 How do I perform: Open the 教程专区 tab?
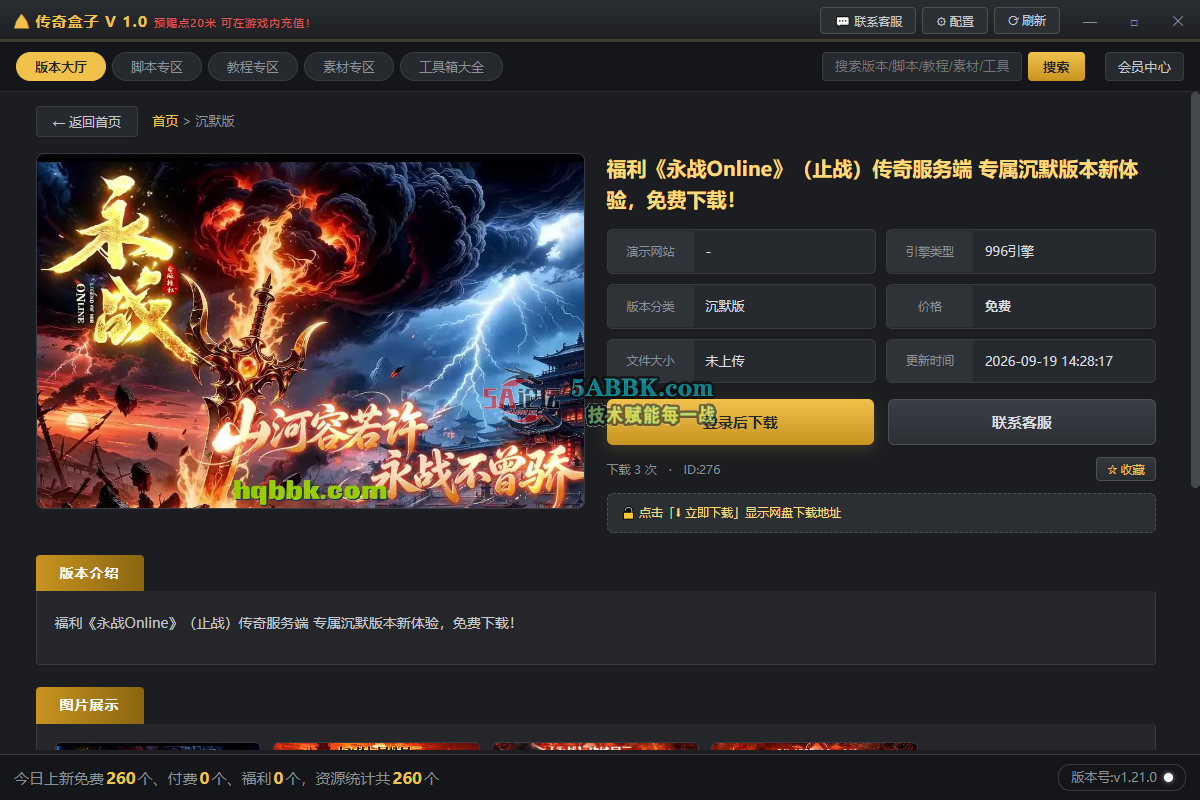click(x=253, y=67)
